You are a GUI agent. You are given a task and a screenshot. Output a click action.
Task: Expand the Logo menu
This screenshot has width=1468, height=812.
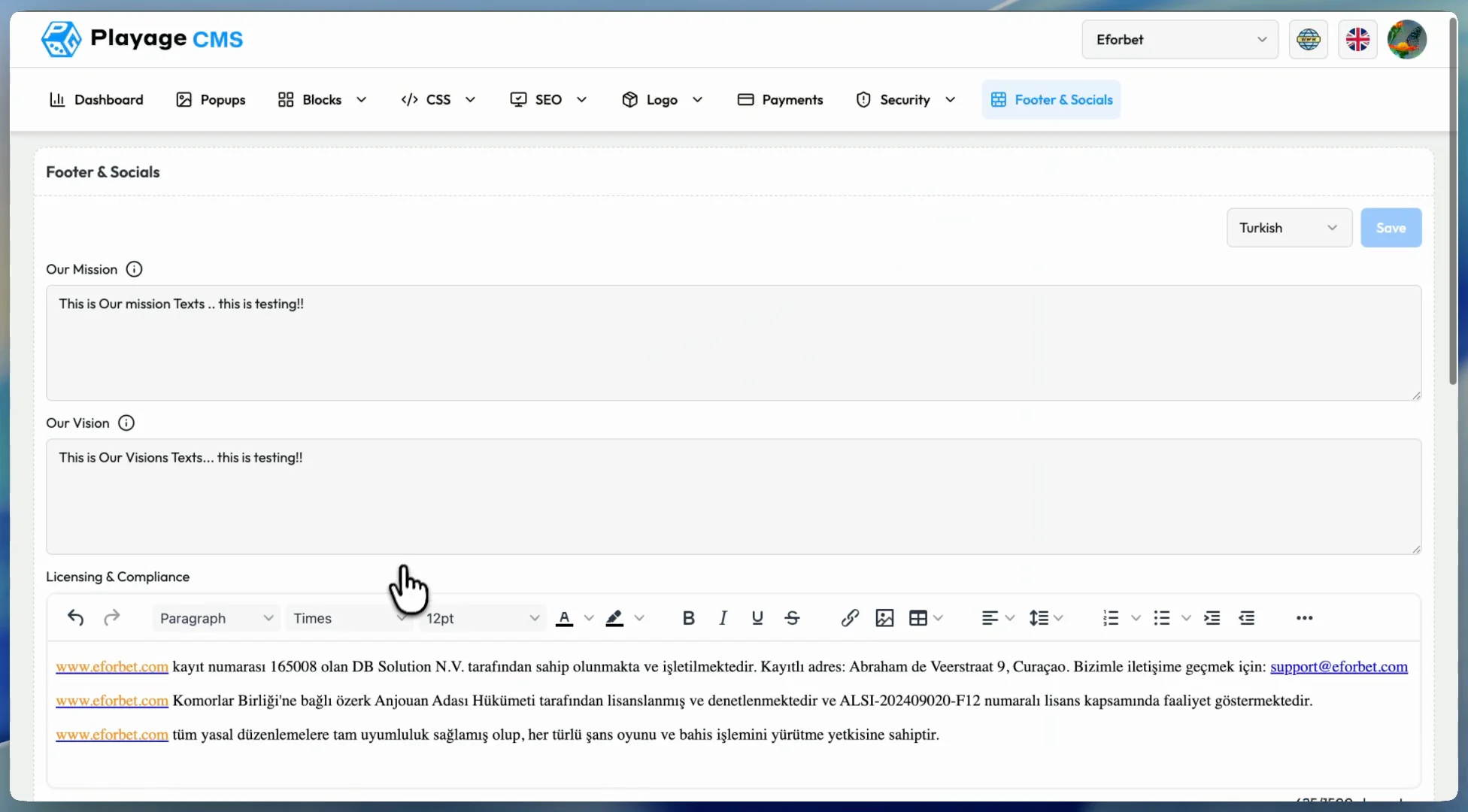[662, 100]
